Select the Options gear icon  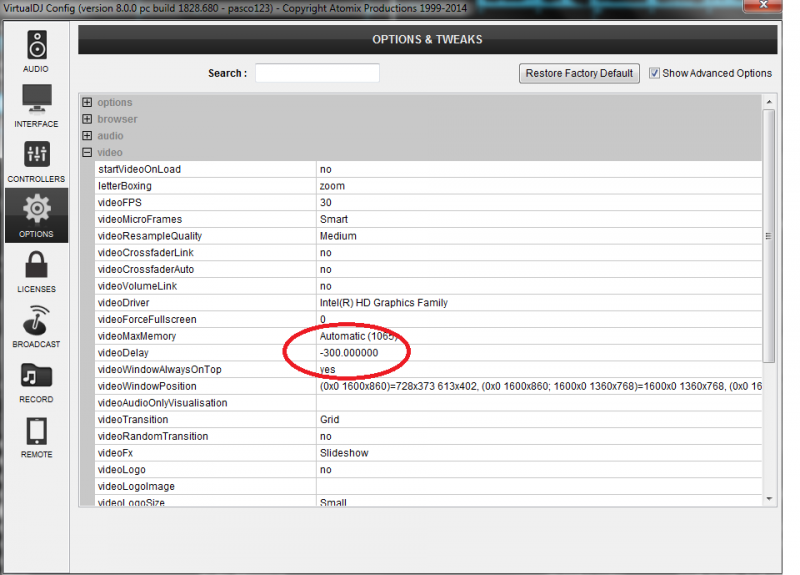pos(36,210)
